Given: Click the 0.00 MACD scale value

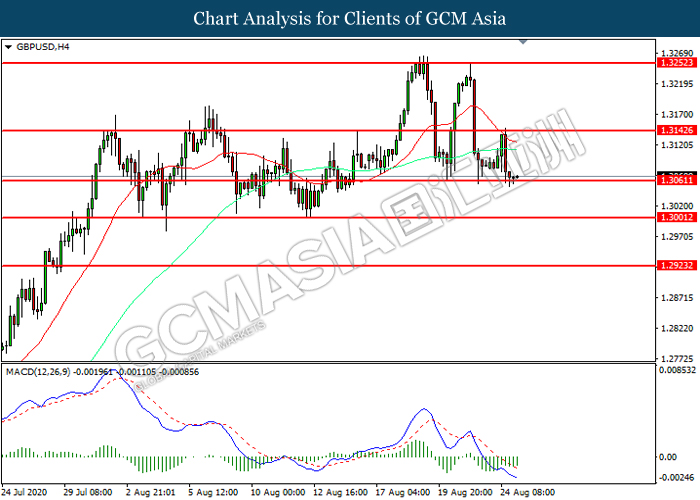Looking at the screenshot, I should tap(668, 457).
